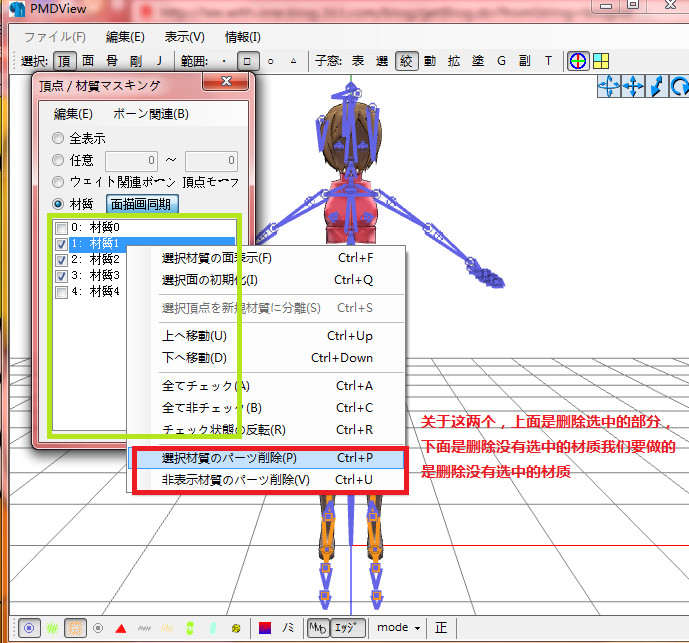Screen dimensions: 689x643
Task: Open the ボーン関連(B) menu
Action: click(151, 114)
